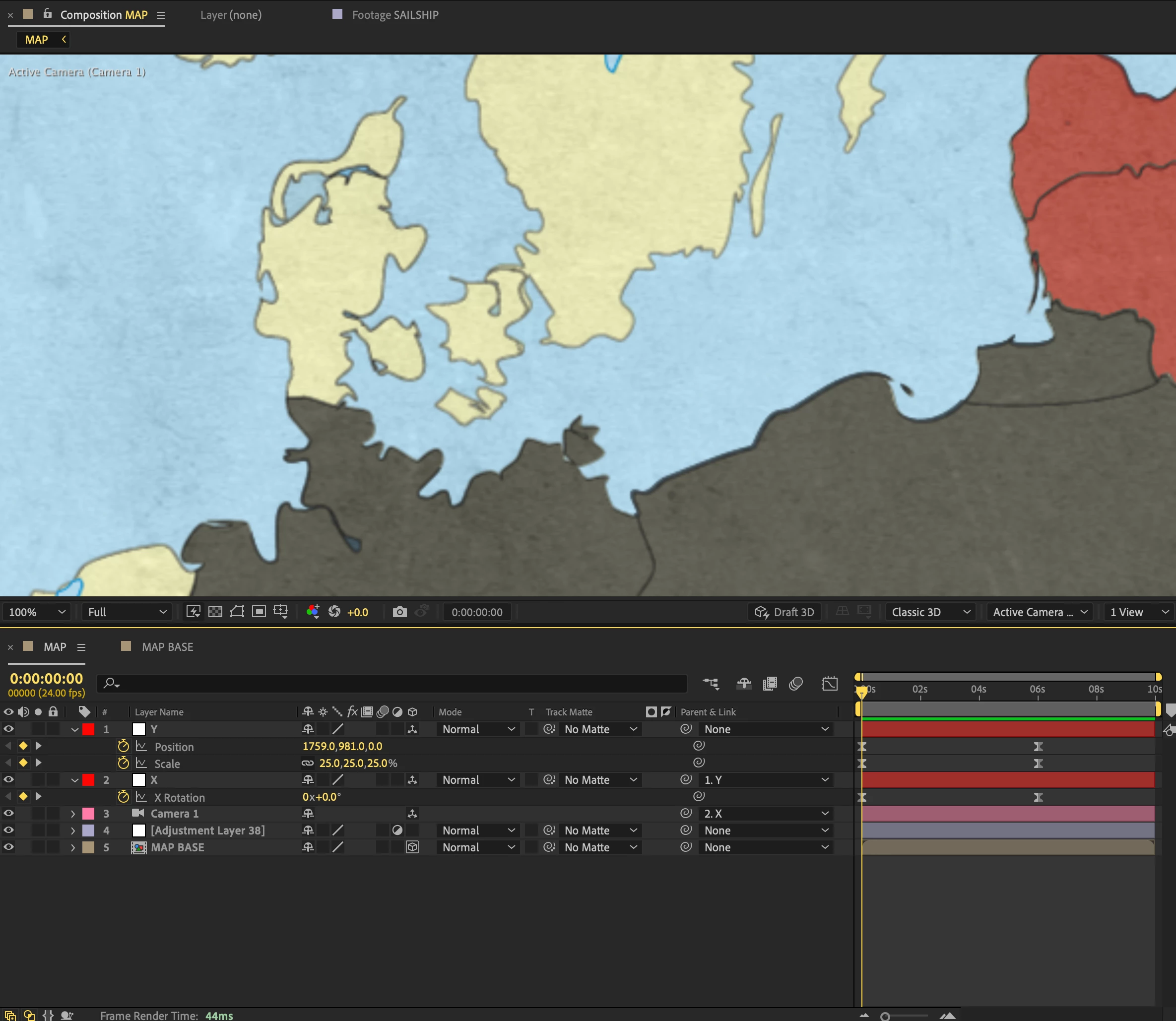Screen dimensions: 1176x1021
Task: Click the Reset Exposure icon
Action: (x=334, y=612)
